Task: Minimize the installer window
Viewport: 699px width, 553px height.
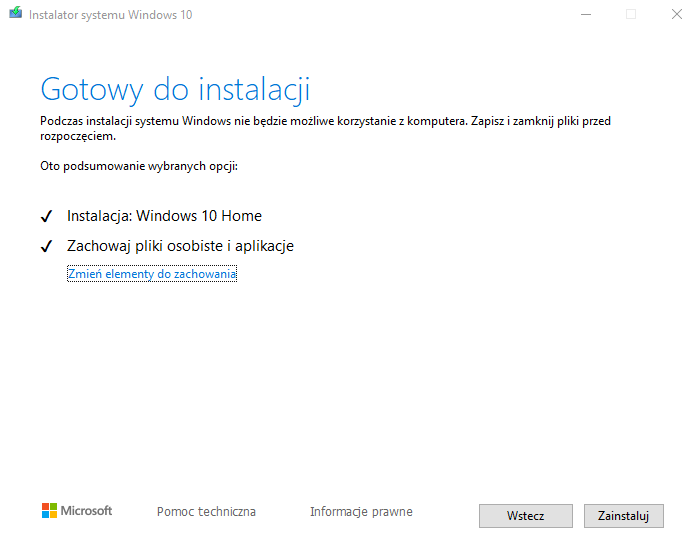Action: pyautogui.click(x=586, y=15)
